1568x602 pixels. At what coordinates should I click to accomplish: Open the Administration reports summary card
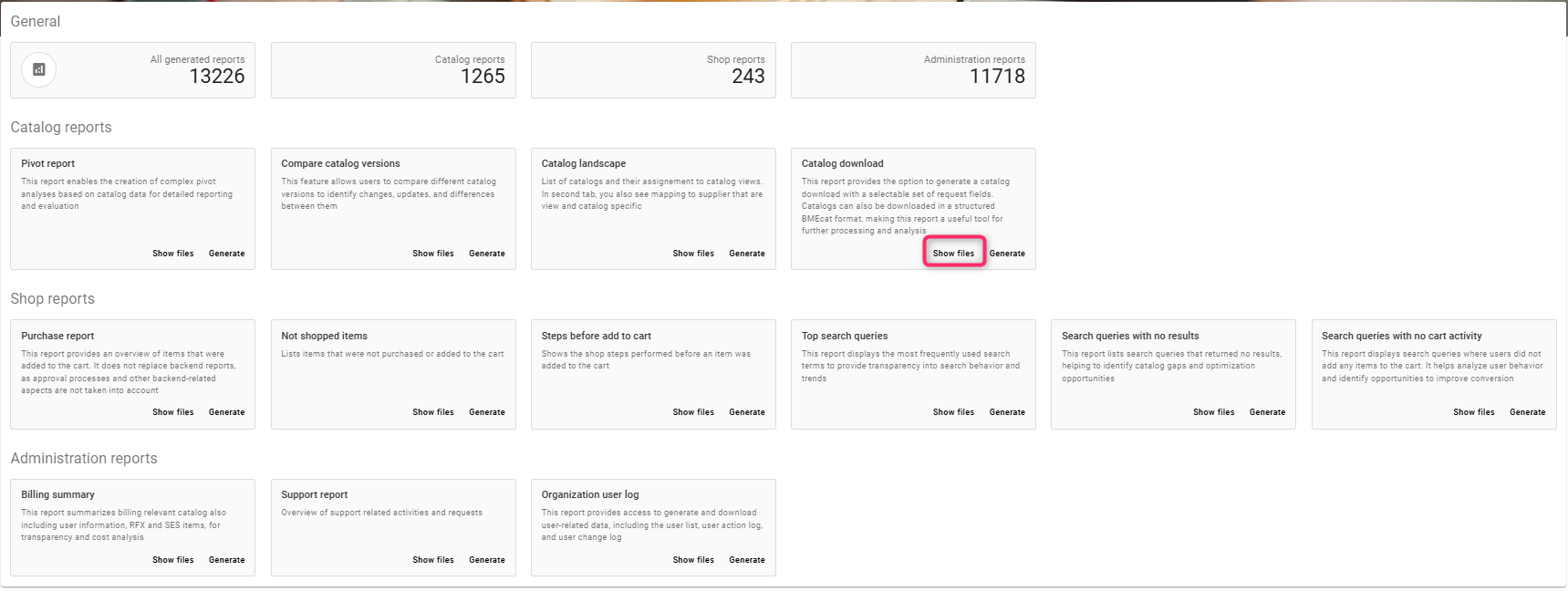(913, 70)
